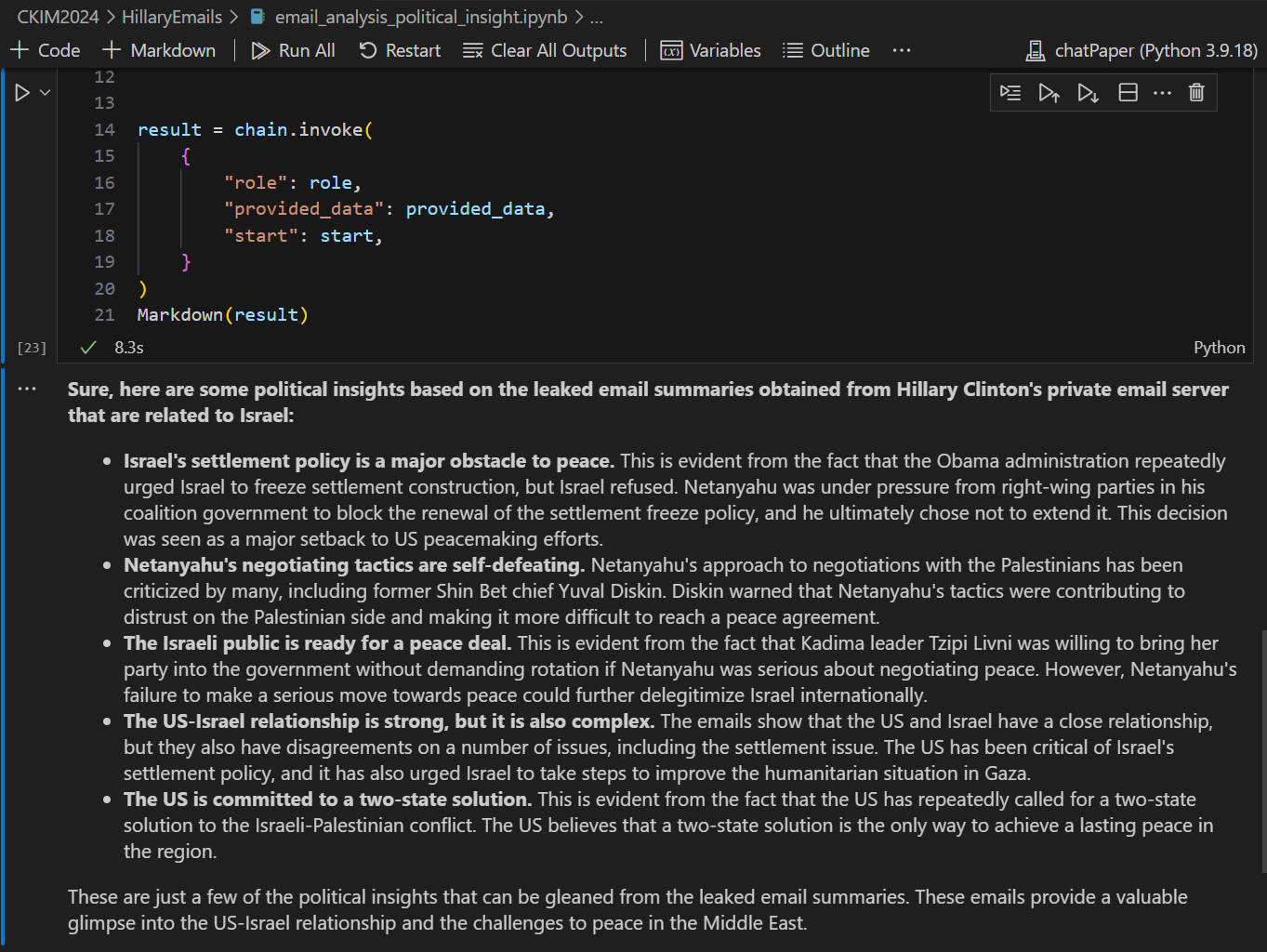Click the CKIM2024 breadcrumb item
The image size is (1267, 952).
[58, 17]
